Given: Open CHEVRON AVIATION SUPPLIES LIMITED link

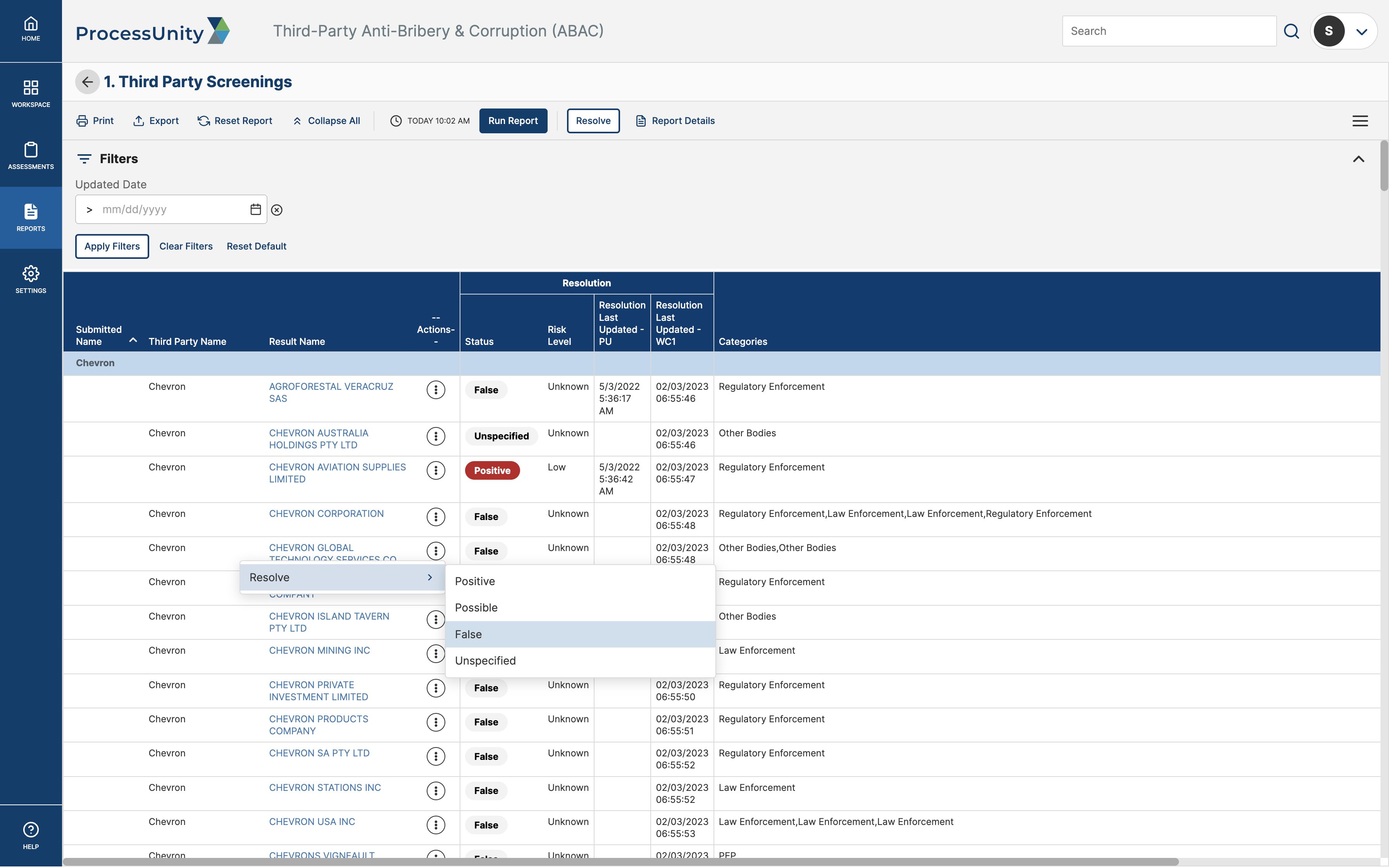Looking at the screenshot, I should click(x=338, y=473).
